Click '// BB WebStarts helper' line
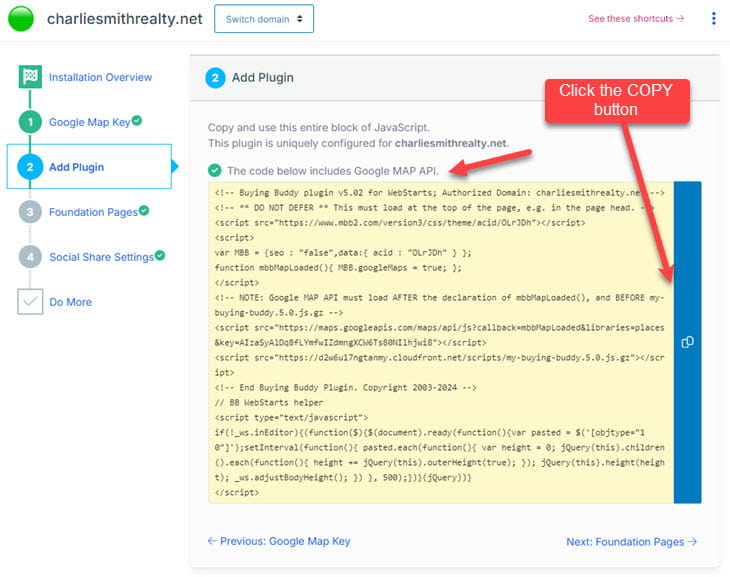 (x=269, y=402)
